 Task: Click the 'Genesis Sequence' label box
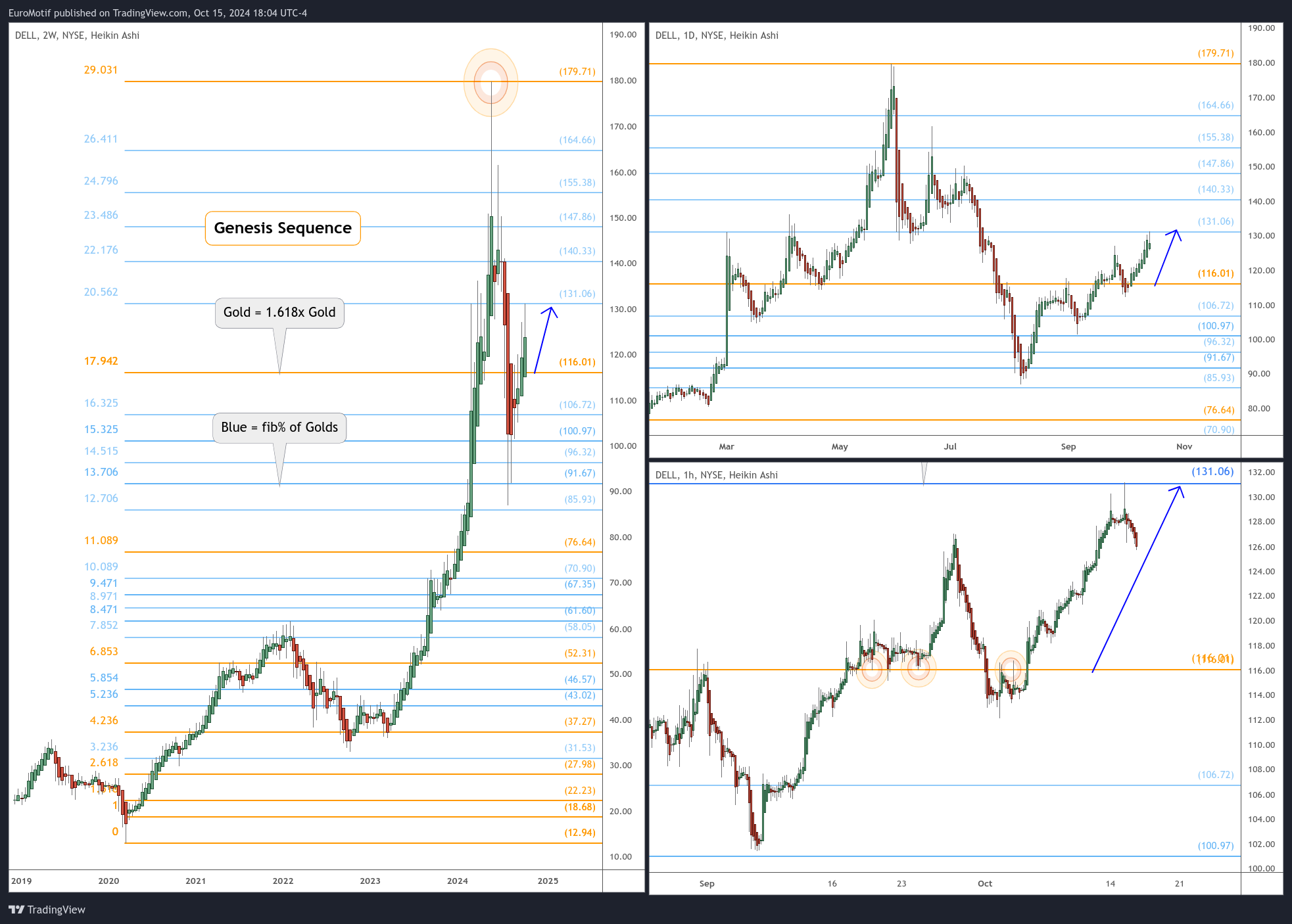[283, 228]
